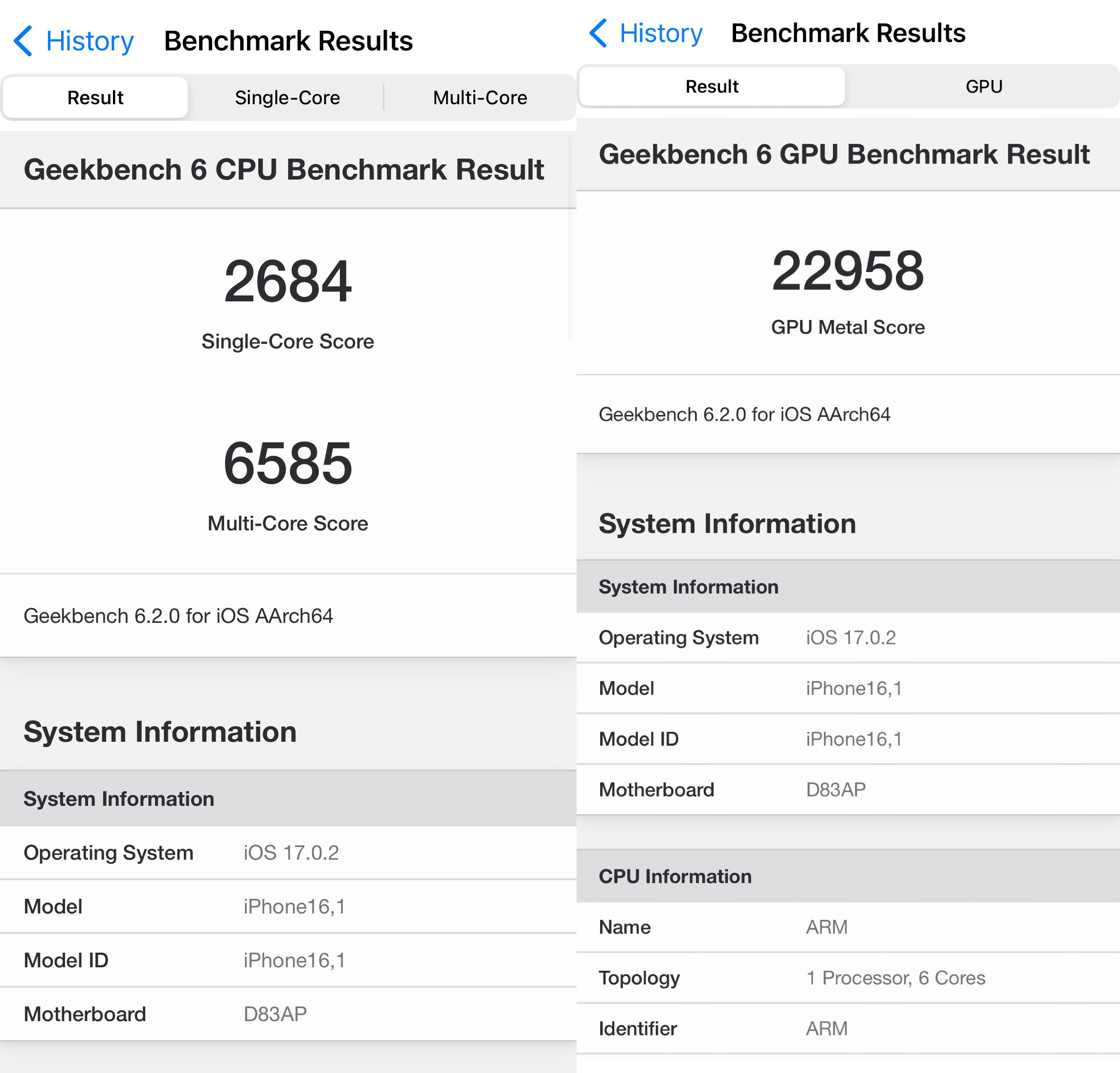The image size is (1120, 1073).
Task: Click the 22958 GPU Metal score value
Action: point(848,271)
